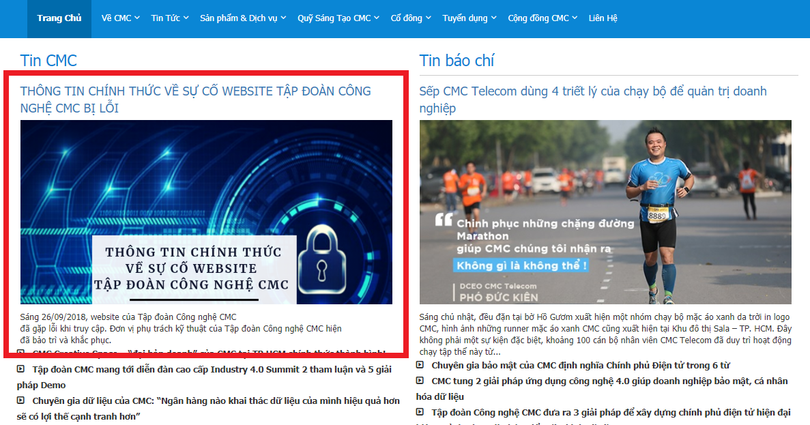The image size is (810, 425).
Task: Open the Tin Tức menu
Action: coord(169,18)
